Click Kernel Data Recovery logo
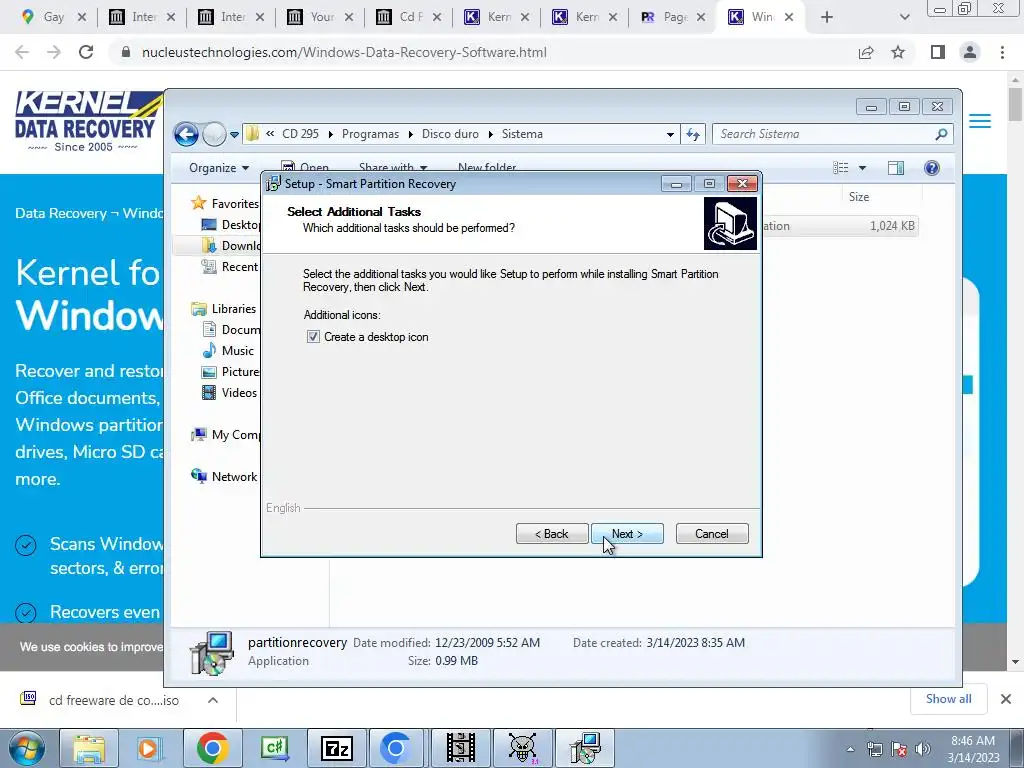This screenshot has width=1024, height=768. coord(88,121)
